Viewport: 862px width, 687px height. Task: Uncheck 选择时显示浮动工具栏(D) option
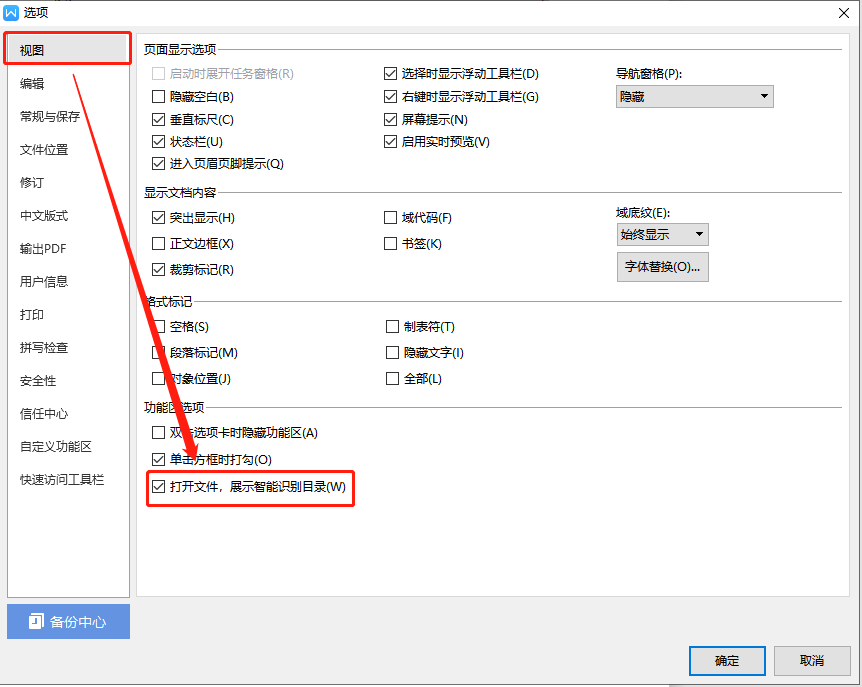tap(390, 74)
